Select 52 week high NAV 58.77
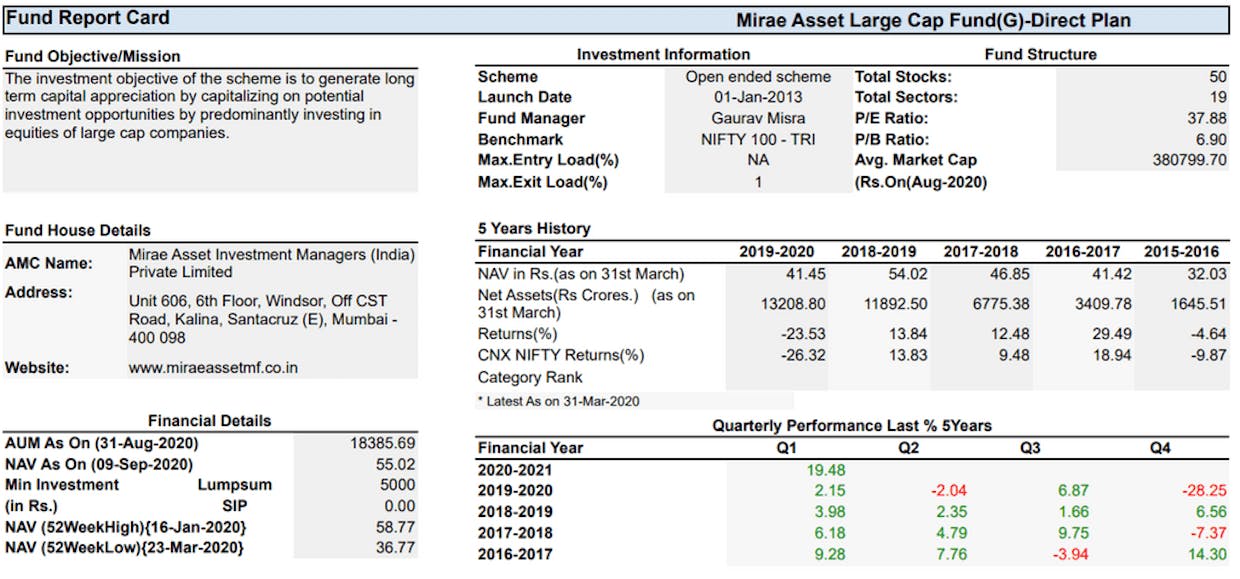This screenshot has width=1240, height=579. coord(394,527)
